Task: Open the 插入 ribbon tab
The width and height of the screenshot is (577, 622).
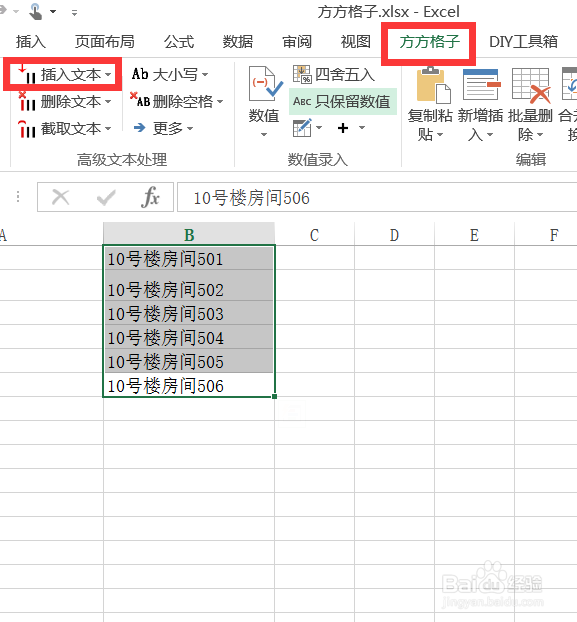Action: click(x=31, y=42)
